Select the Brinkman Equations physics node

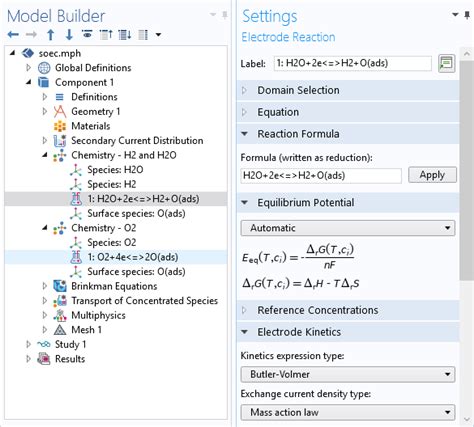tap(114, 286)
